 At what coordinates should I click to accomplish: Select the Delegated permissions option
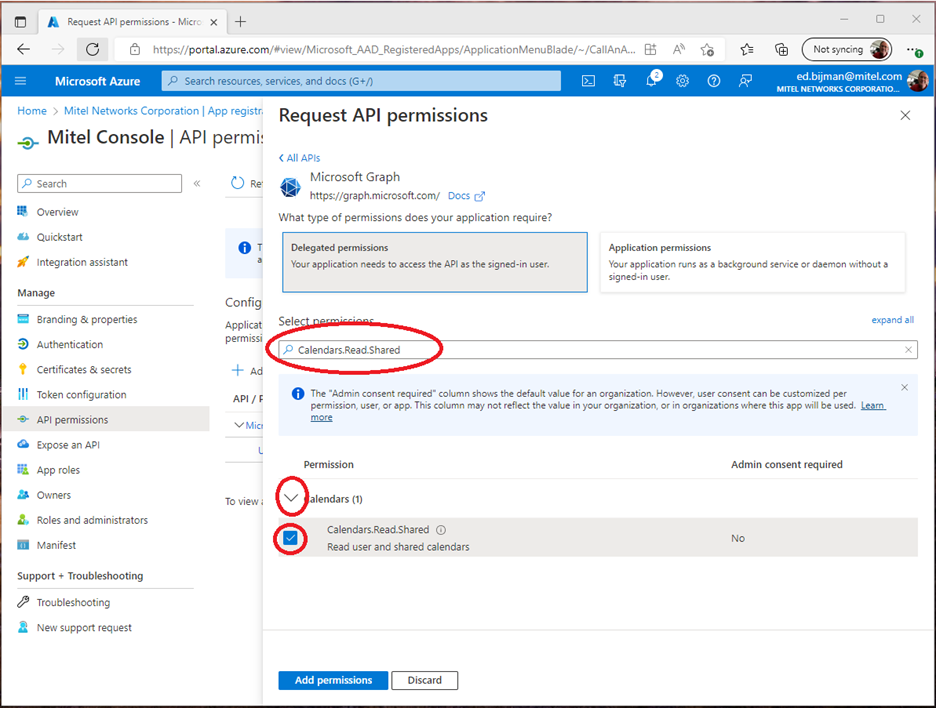434,262
